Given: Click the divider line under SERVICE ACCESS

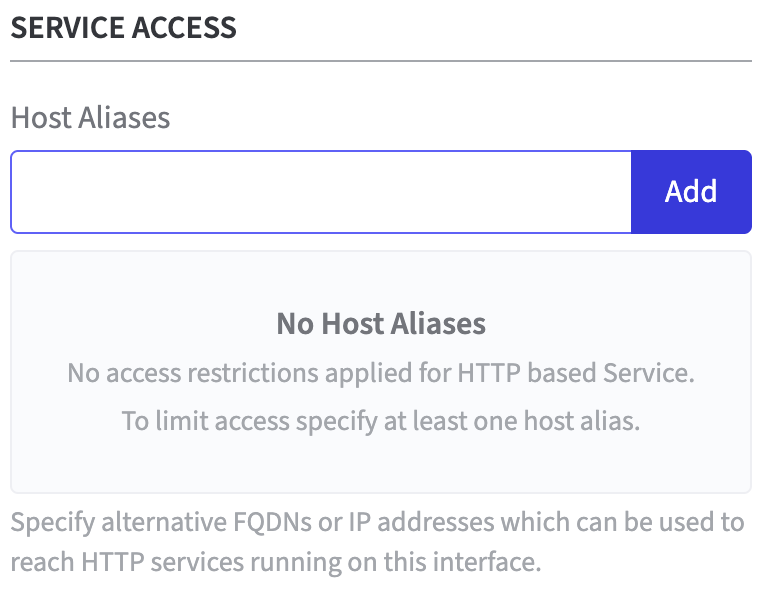Looking at the screenshot, I should (381, 62).
